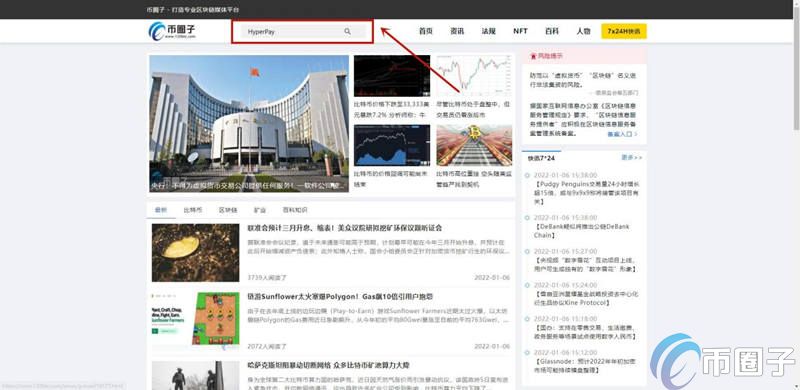Open the Bitcoin railway tracks thumbnail
800x390 pixels.
[474, 145]
